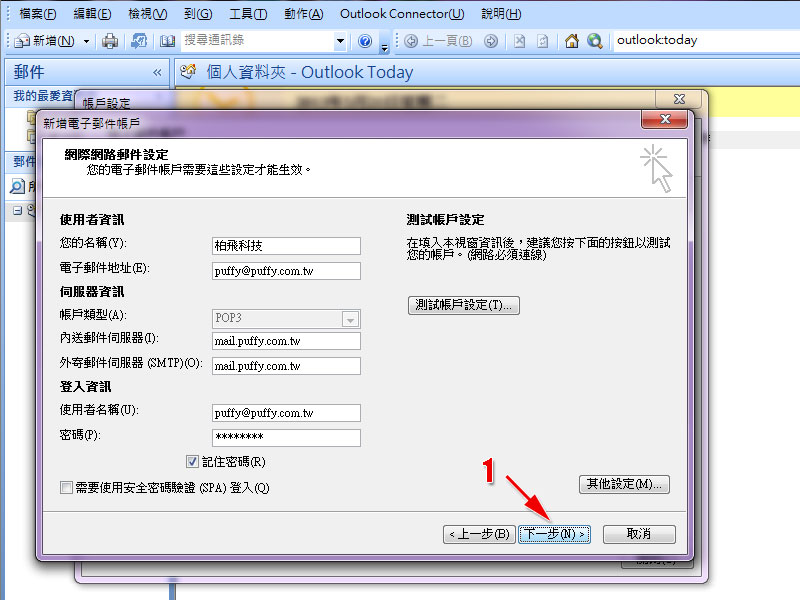Click the 密碼 password field
Viewport: 800px width, 600px height.
tap(286, 437)
